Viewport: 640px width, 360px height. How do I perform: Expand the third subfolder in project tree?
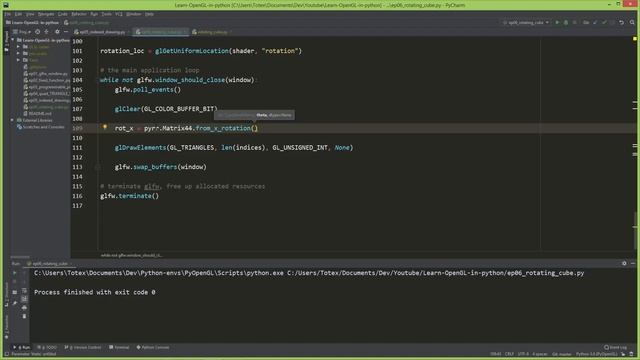[x=18, y=60]
